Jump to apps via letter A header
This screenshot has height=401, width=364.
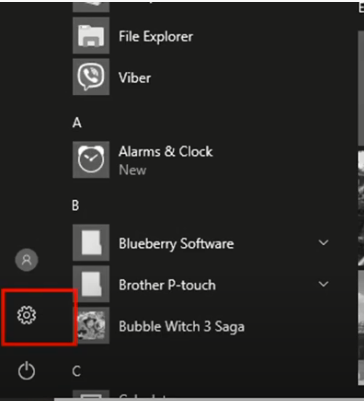coord(77,123)
